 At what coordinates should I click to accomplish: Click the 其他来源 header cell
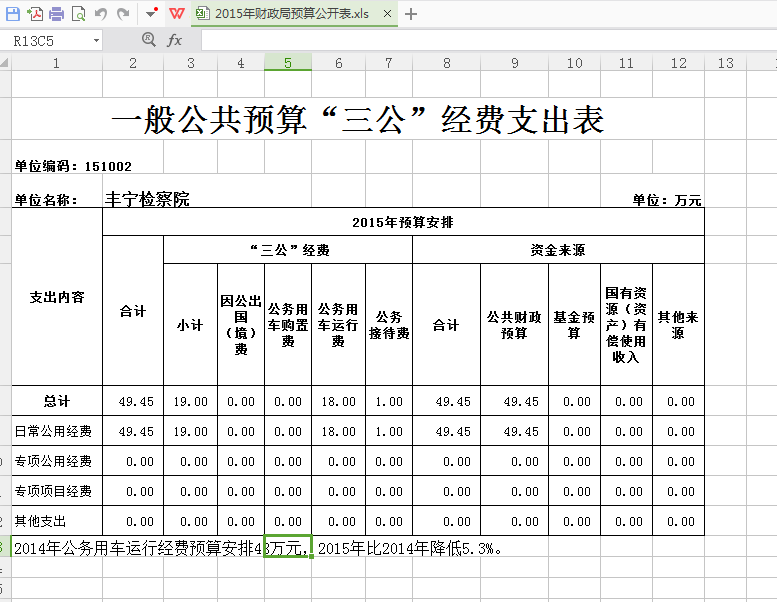(x=678, y=325)
